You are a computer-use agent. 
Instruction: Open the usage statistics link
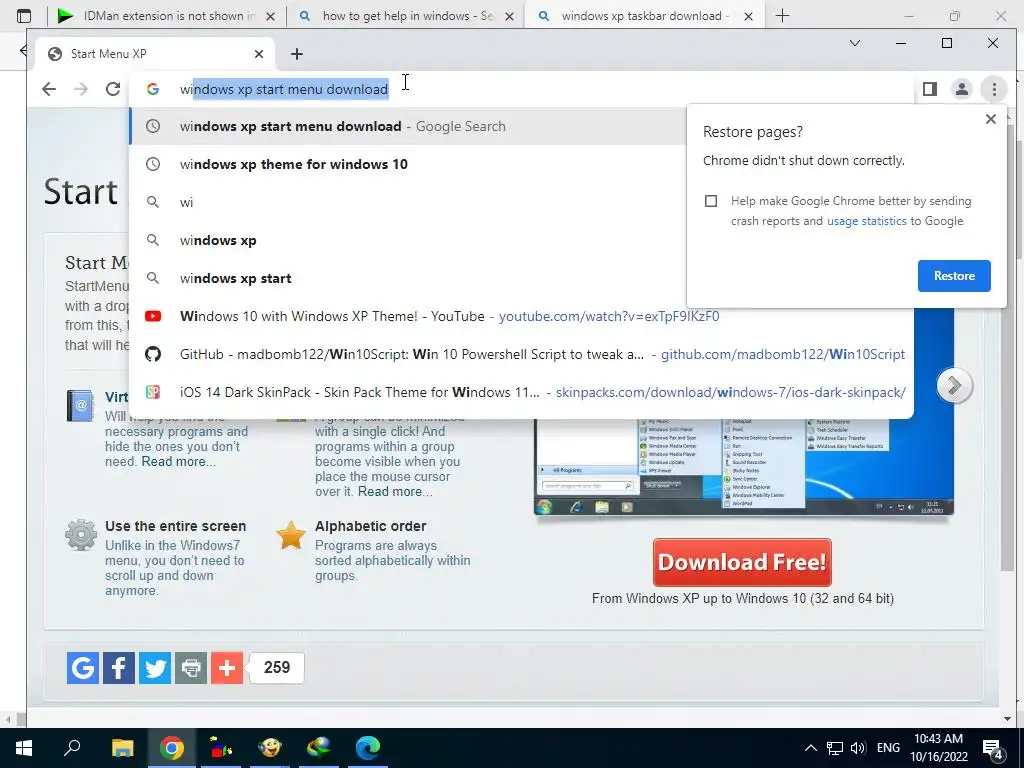867,221
